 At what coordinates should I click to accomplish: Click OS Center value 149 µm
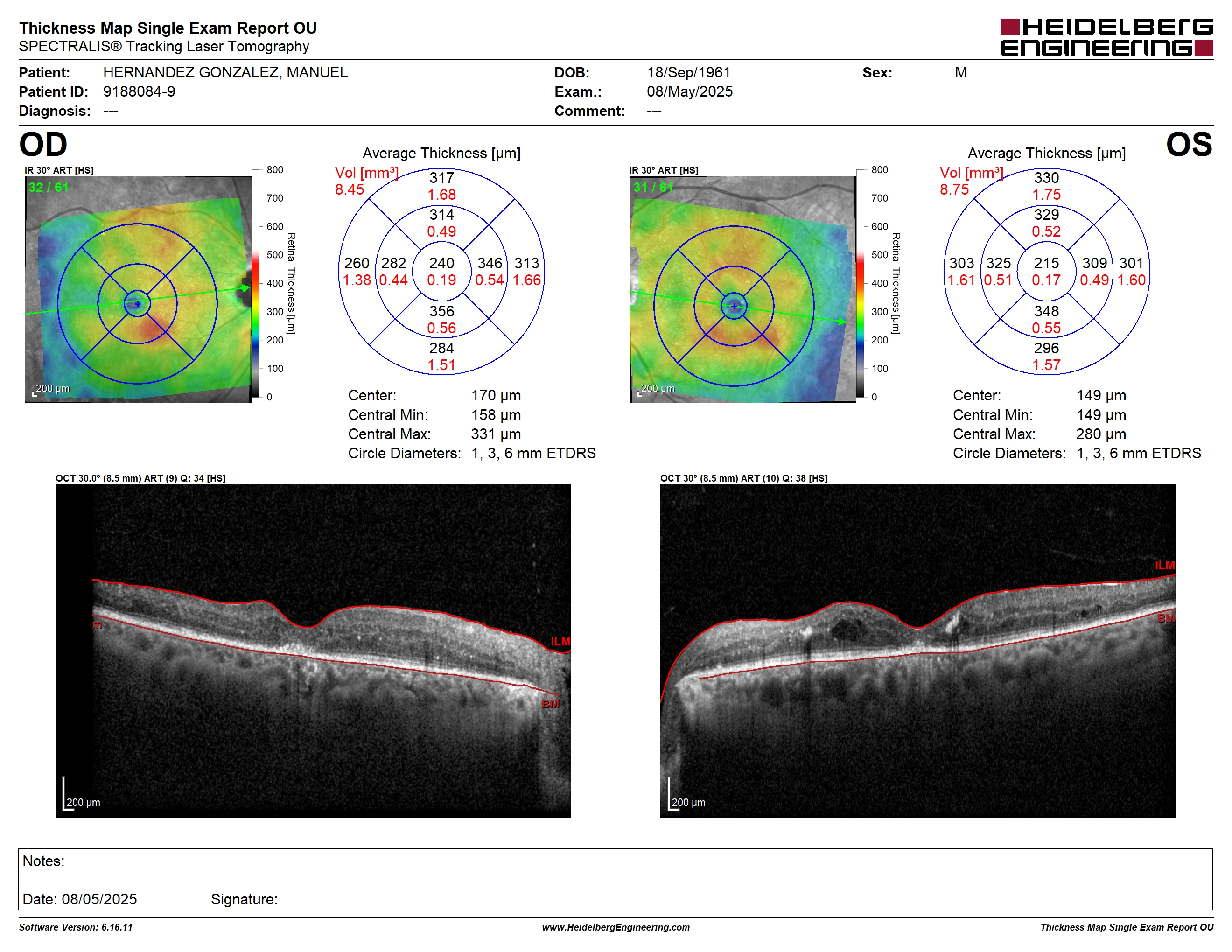pos(1101,396)
